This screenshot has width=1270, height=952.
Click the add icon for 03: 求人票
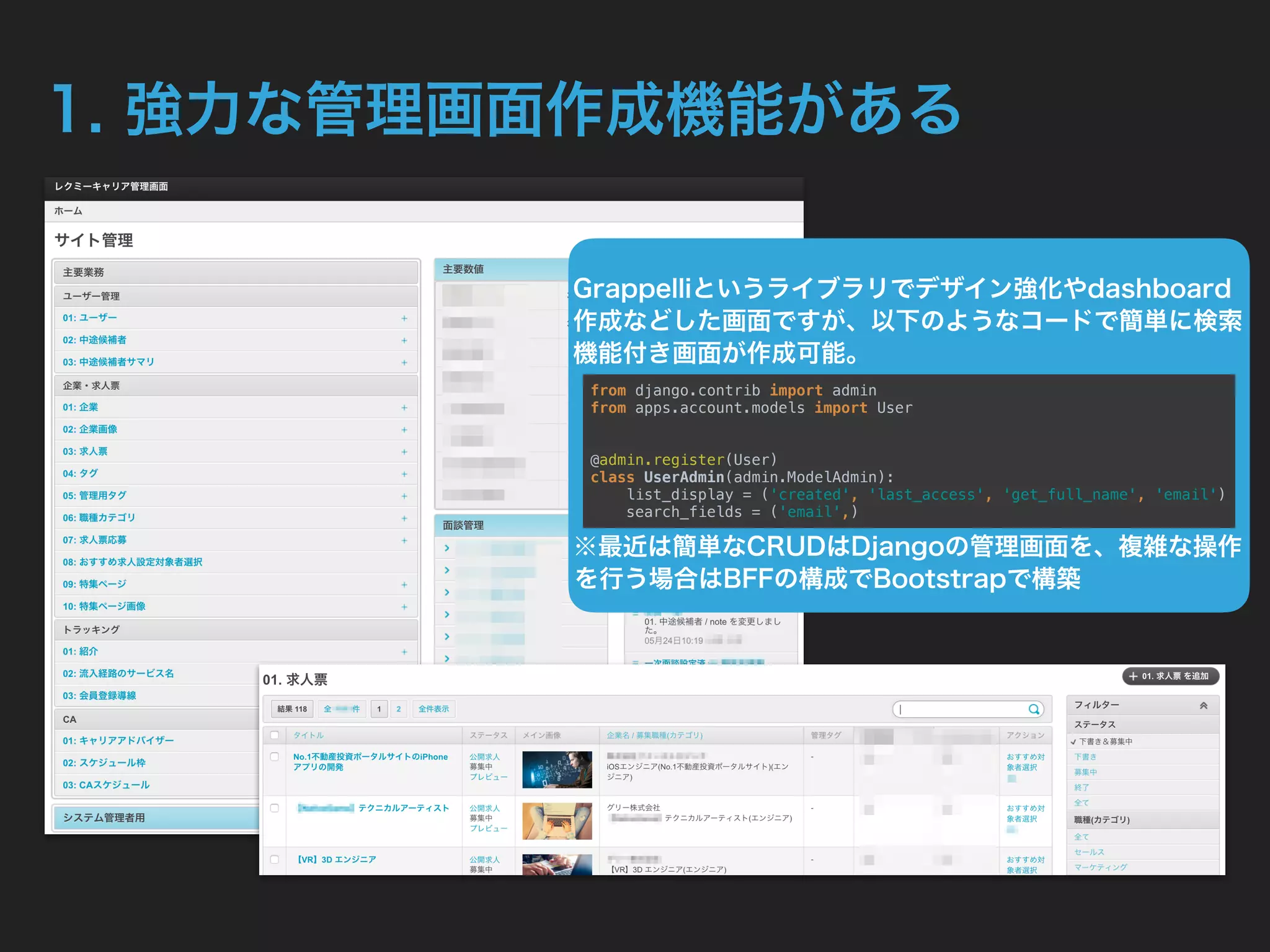pyautogui.click(x=404, y=452)
